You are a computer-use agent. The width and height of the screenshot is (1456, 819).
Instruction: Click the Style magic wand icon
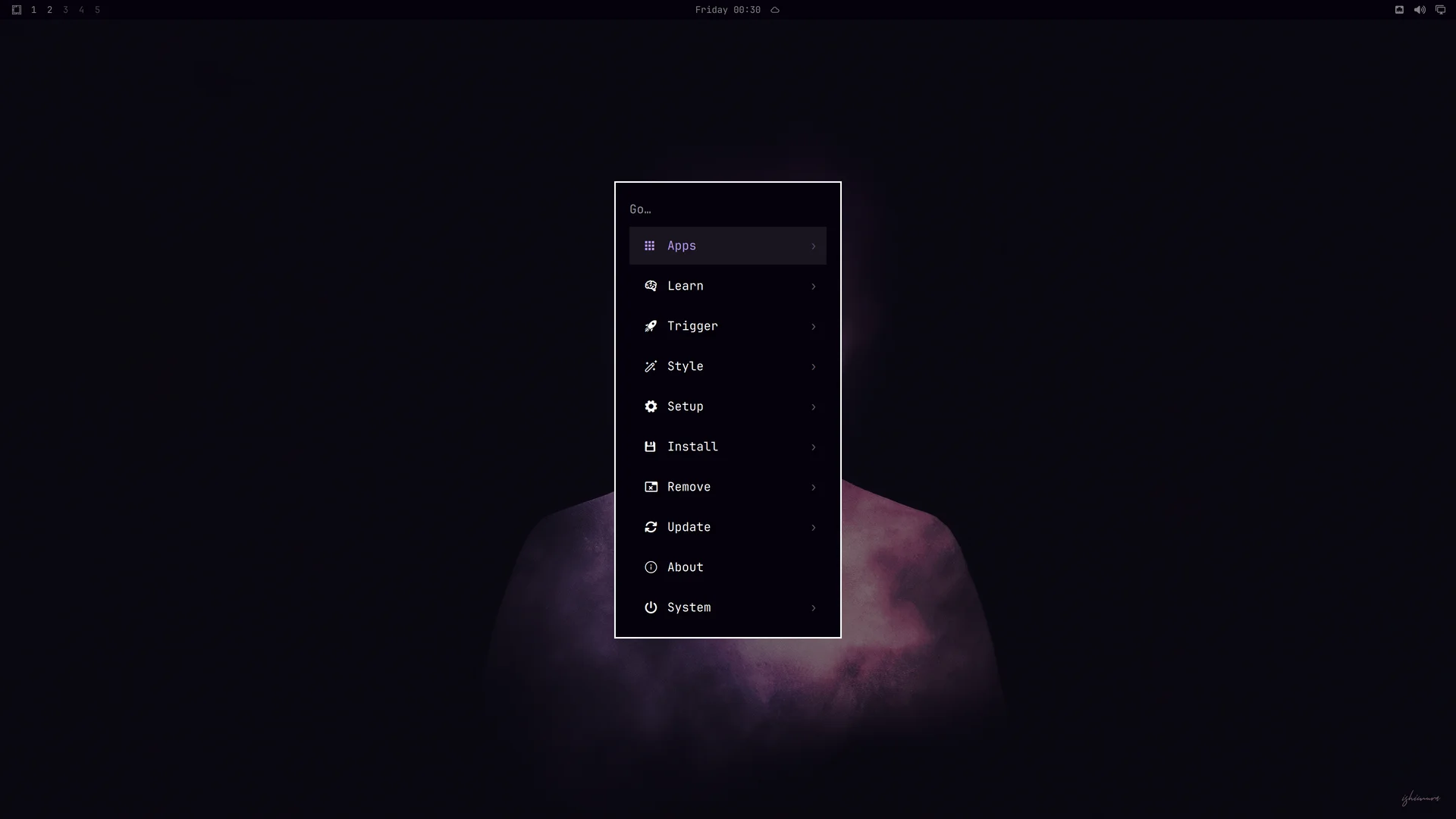(651, 366)
